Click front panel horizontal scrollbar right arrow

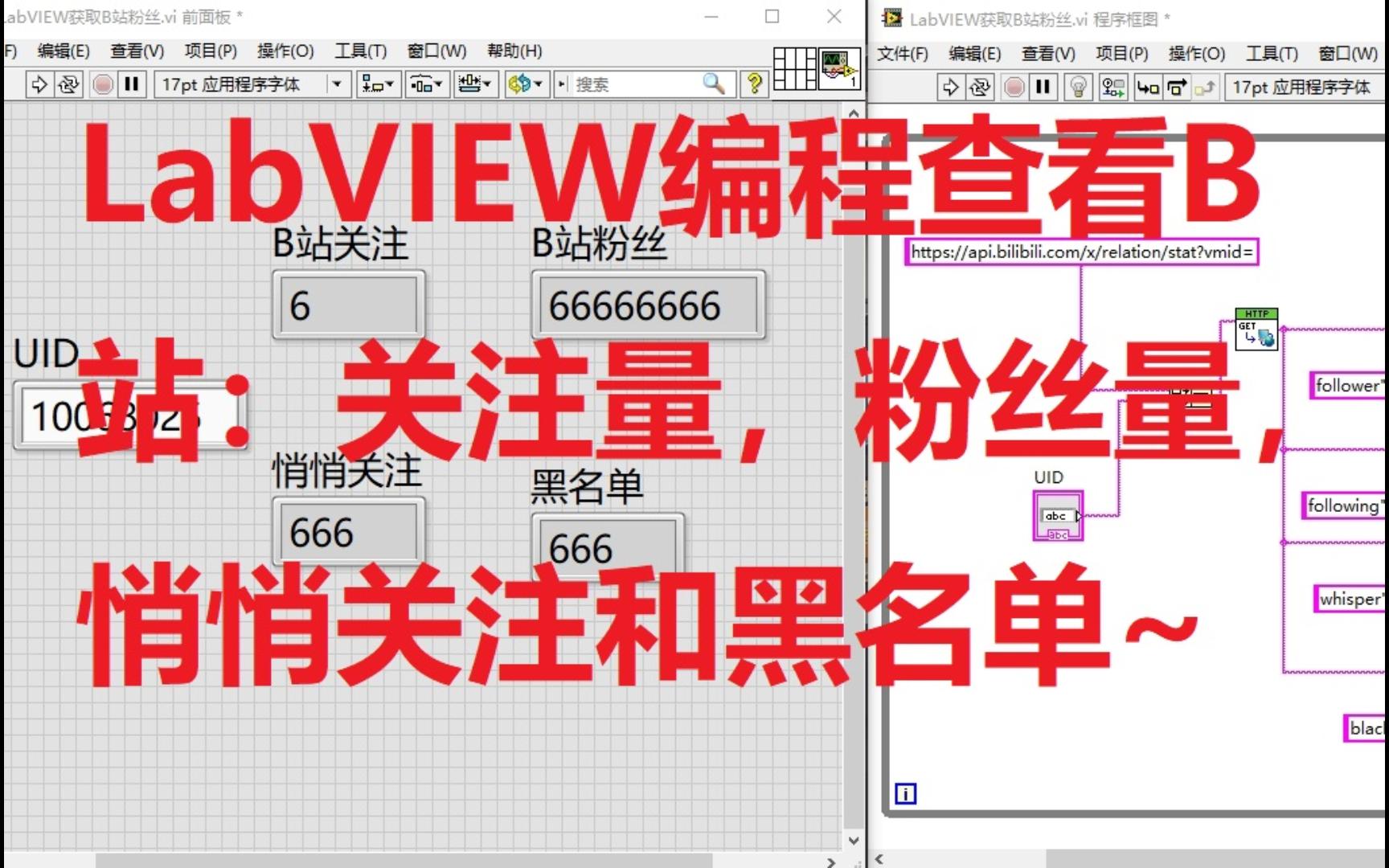pos(831,862)
